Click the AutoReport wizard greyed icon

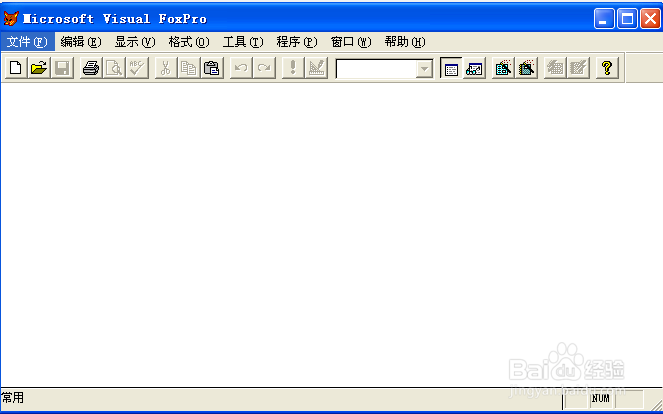578,68
